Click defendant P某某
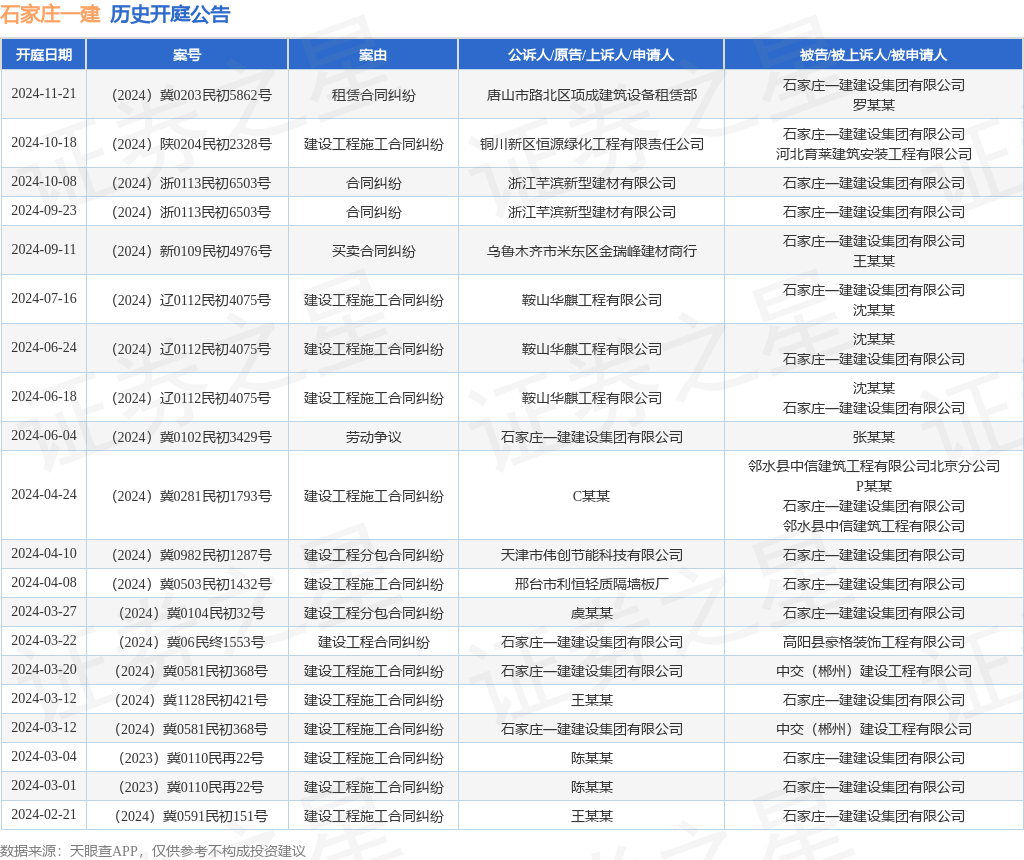The height and width of the screenshot is (860, 1024). (x=873, y=486)
